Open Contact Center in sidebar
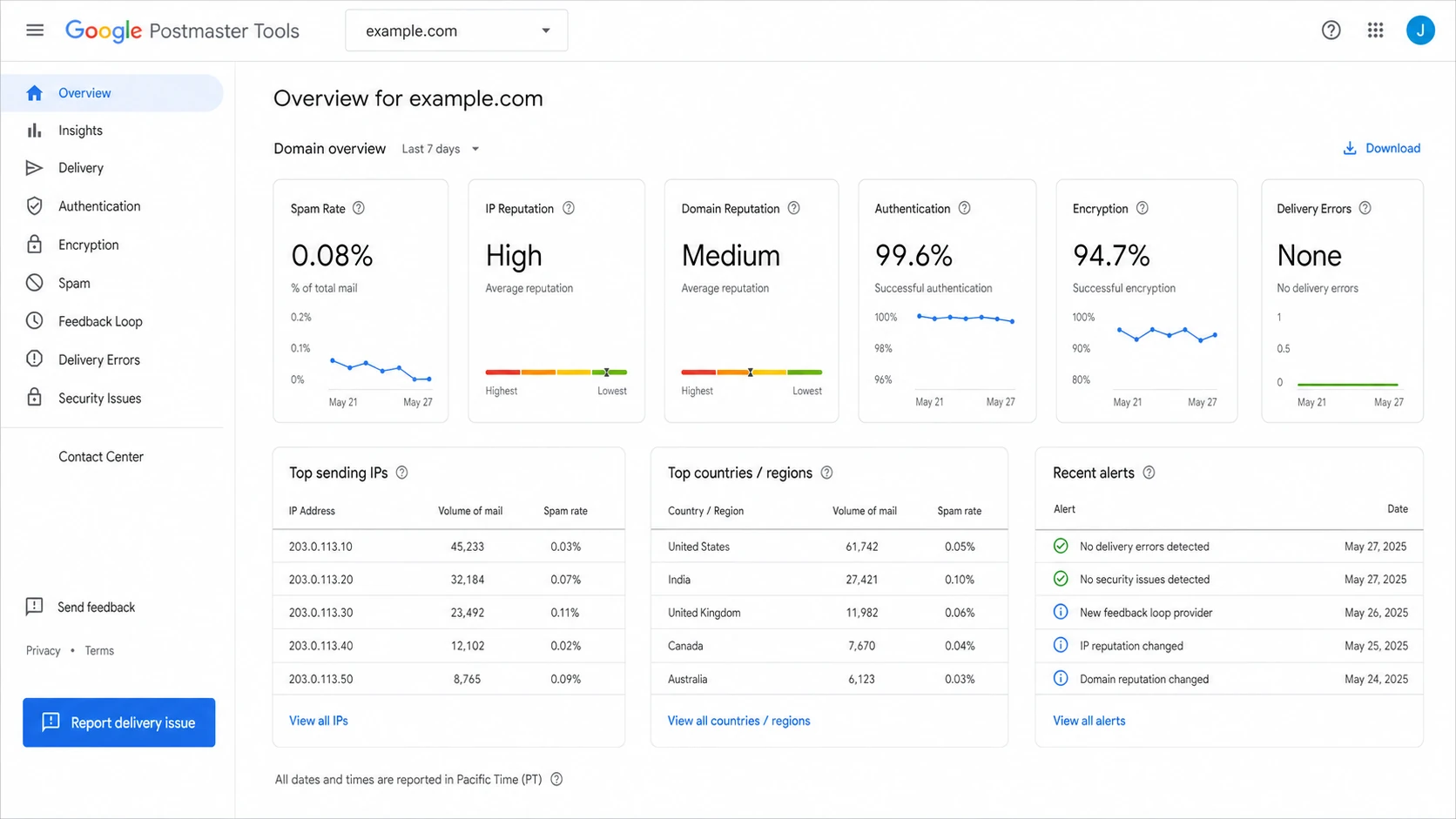1456x819 pixels. [101, 457]
